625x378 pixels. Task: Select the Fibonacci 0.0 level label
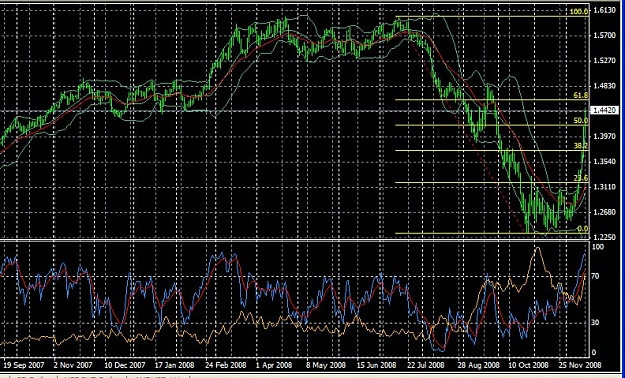point(582,228)
